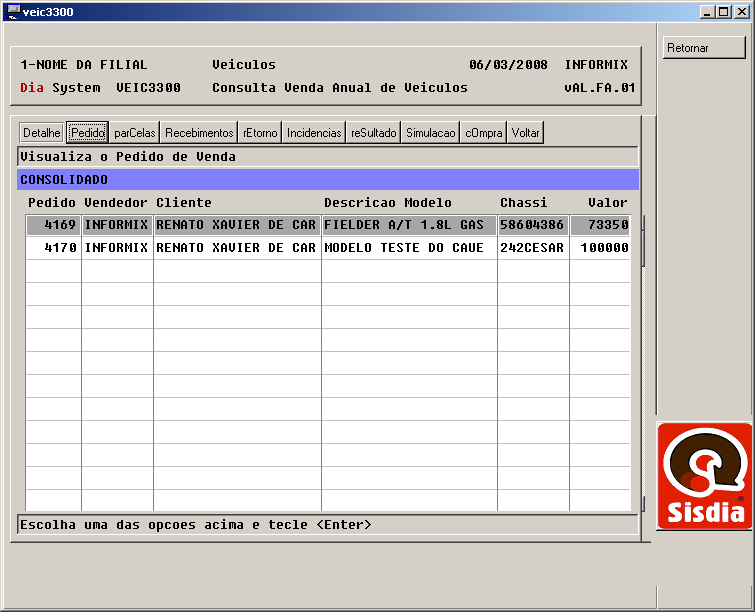Click the Sisdia logo image
Image resolution: width=755 pixels, height=612 pixels.
(703, 476)
